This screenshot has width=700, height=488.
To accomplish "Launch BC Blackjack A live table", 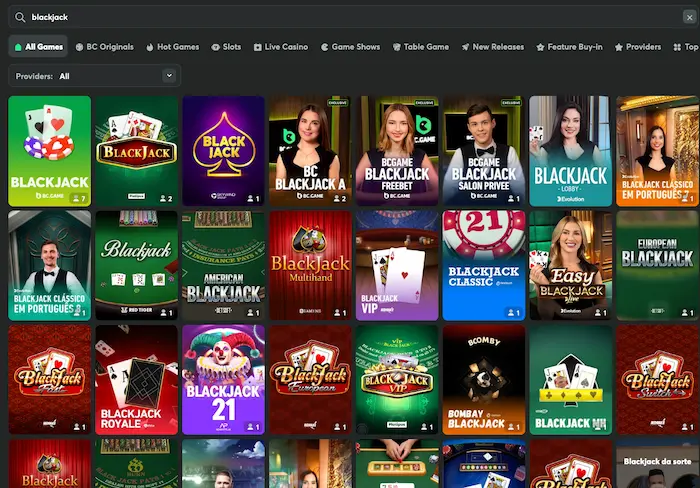I will [310, 151].
